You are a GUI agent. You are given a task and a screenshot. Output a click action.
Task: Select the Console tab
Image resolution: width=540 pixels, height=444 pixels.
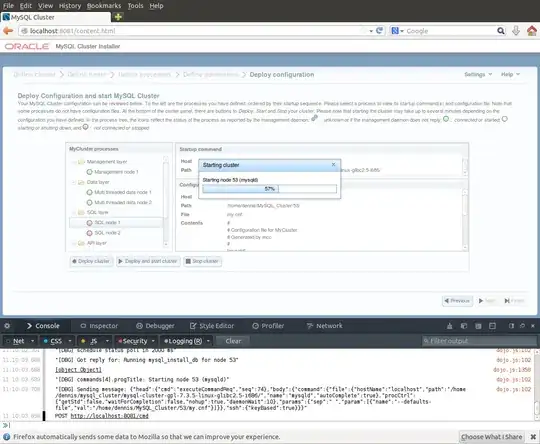tap(43, 326)
